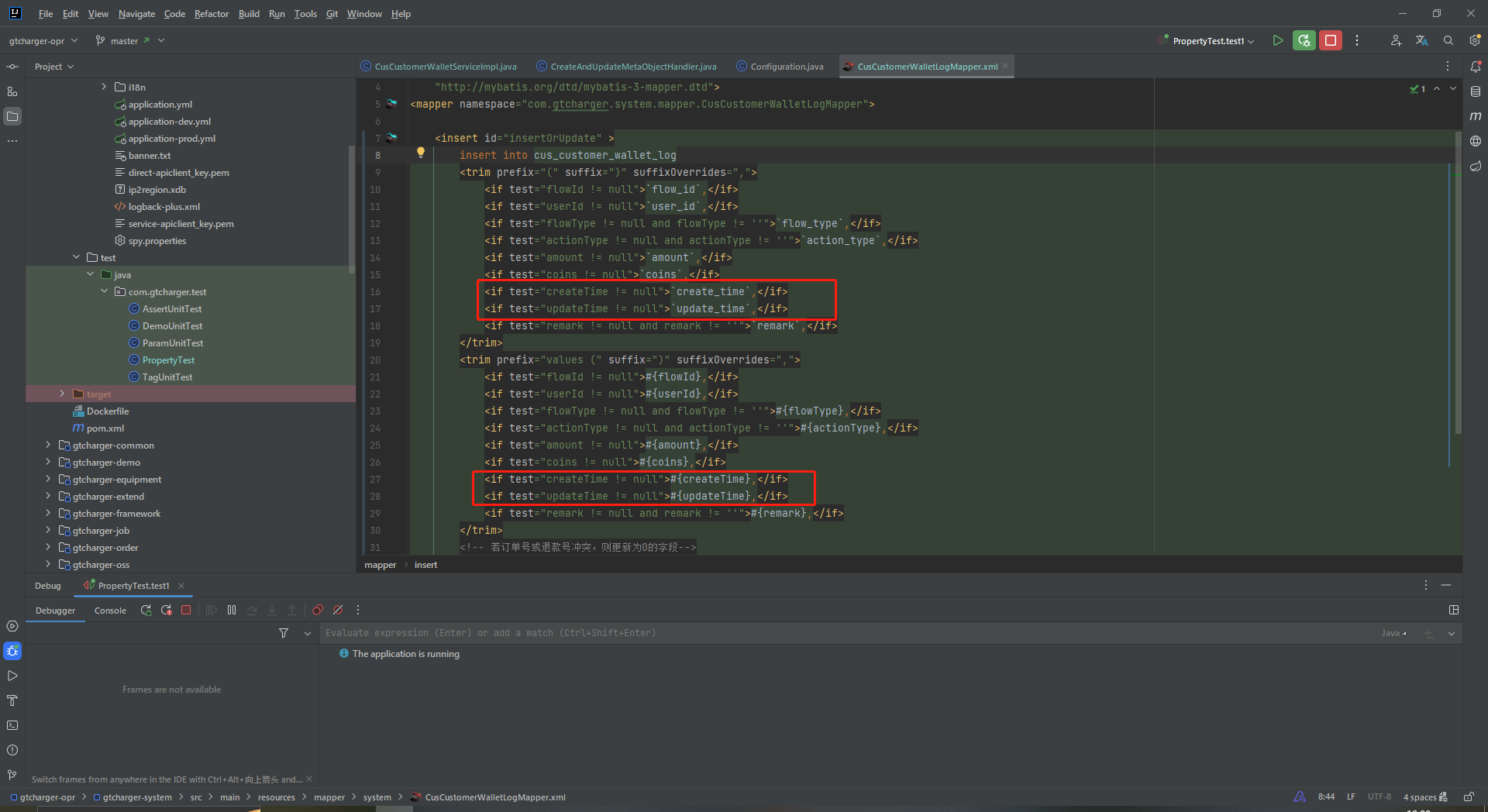Pause the program in the debugger toolbar

232,611
